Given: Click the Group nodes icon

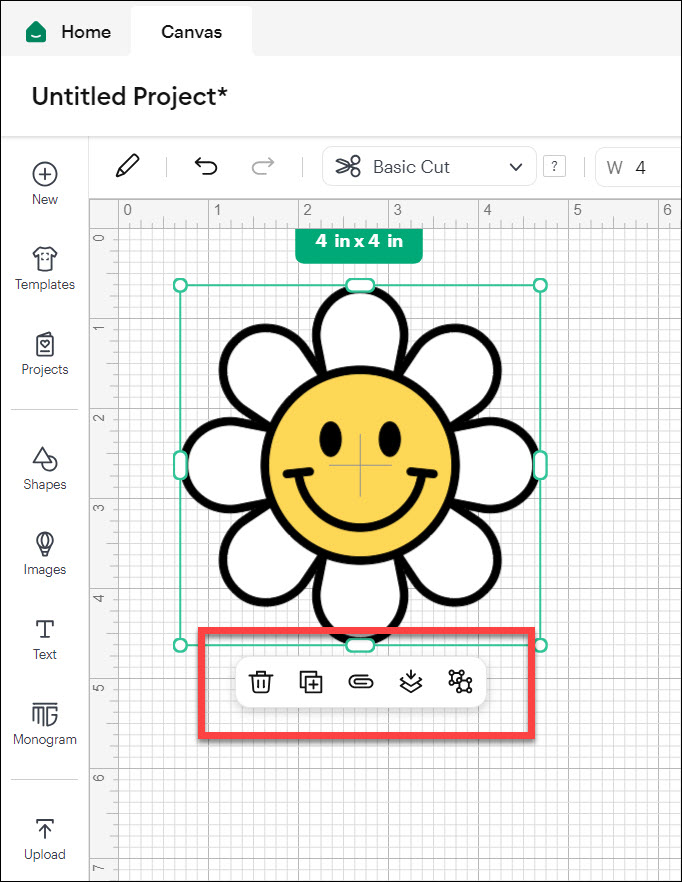Looking at the screenshot, I should [459, 682].
